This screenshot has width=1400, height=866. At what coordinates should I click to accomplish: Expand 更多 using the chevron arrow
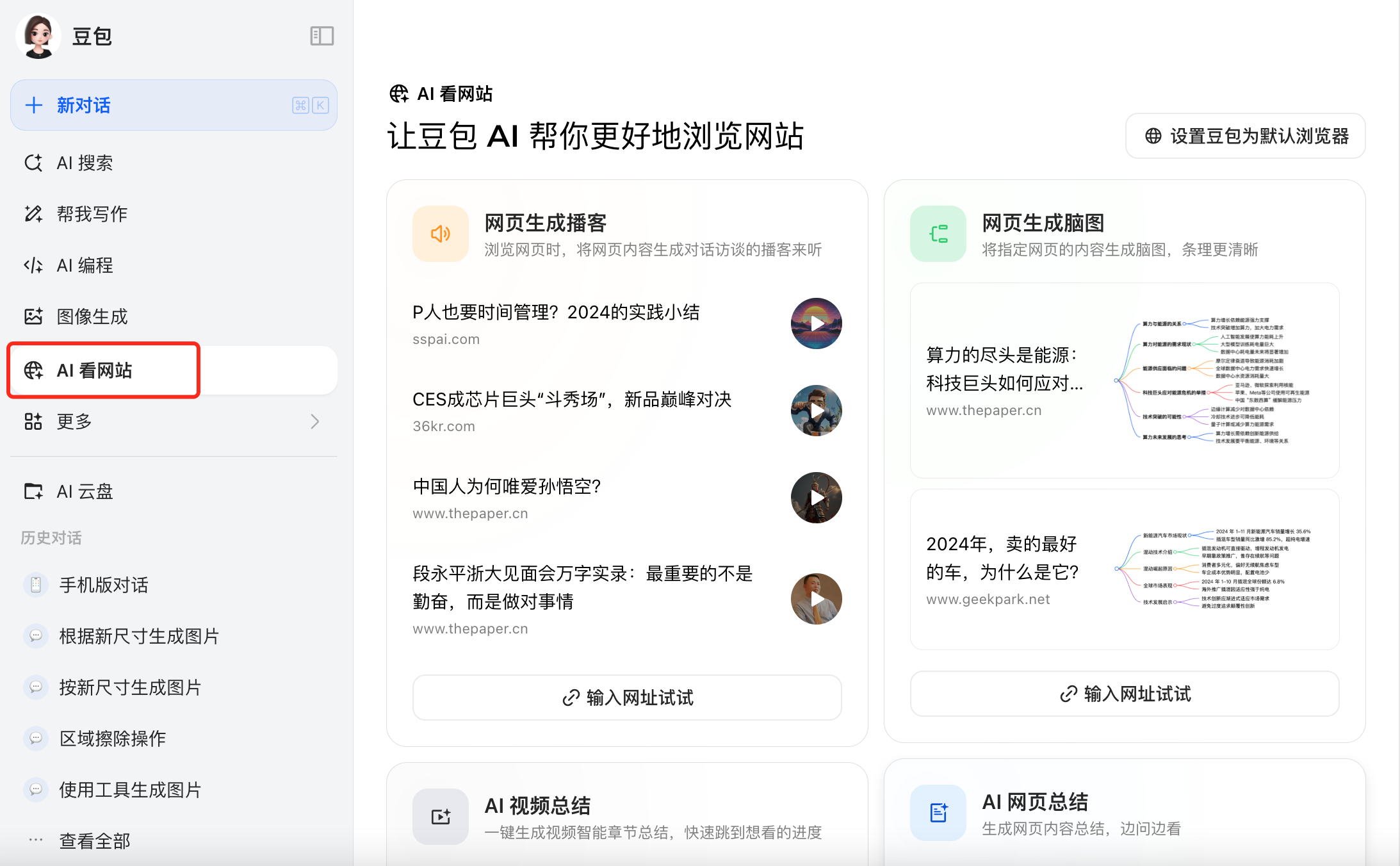(x=314, y=421)
